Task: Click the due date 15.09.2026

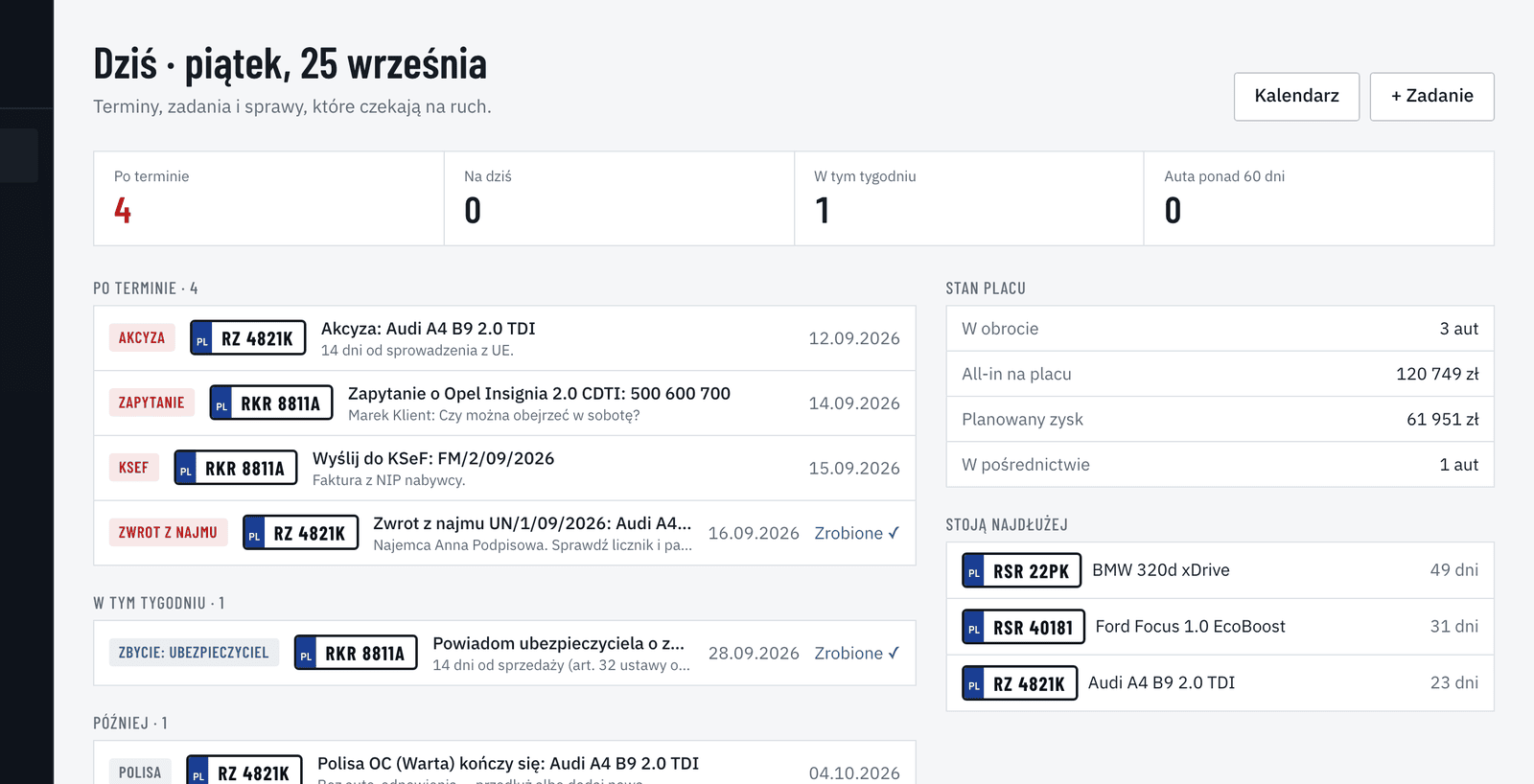Action: pyautogui.click(x=854, y=469)
